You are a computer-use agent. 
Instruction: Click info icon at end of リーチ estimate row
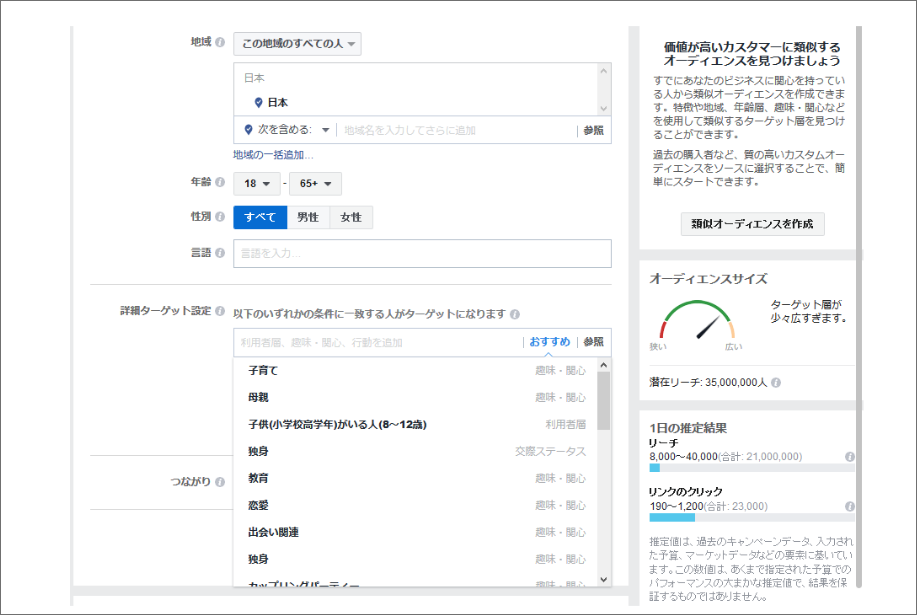click(849, 456)
